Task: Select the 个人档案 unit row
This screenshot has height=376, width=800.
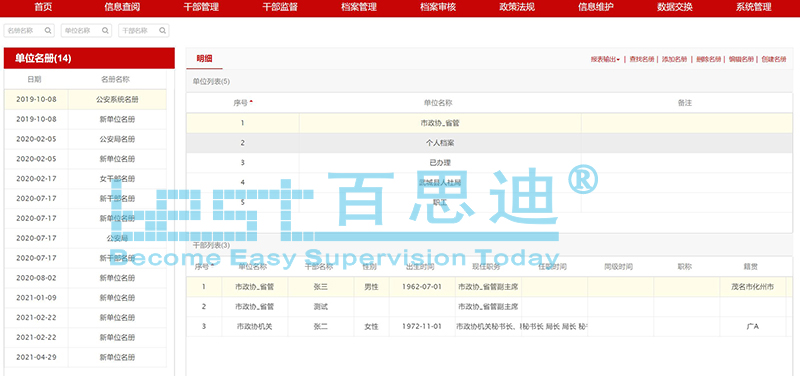Action: (x=489, y=143)
